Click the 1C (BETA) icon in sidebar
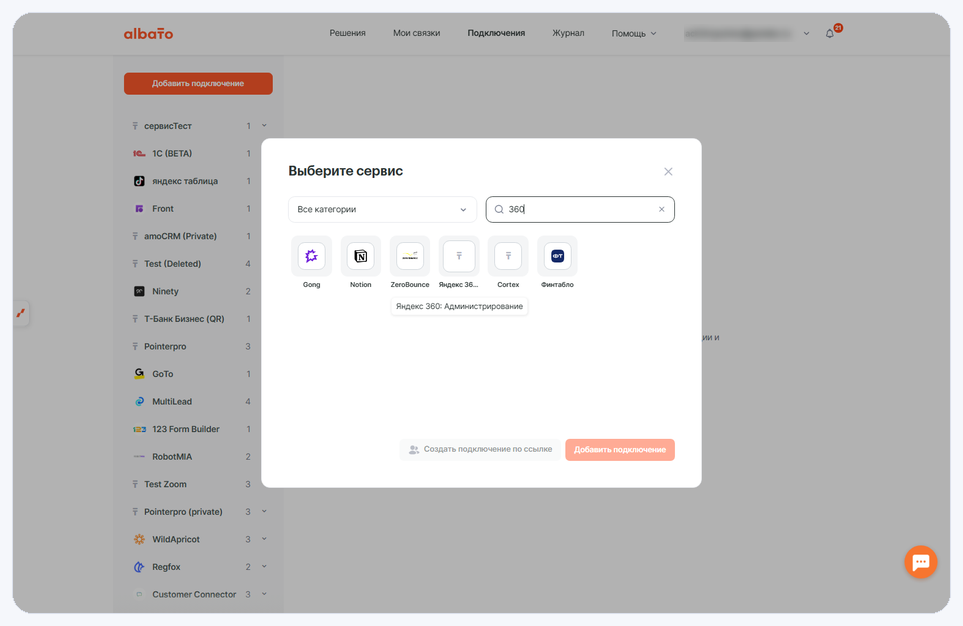 click(x=139, y=154)
